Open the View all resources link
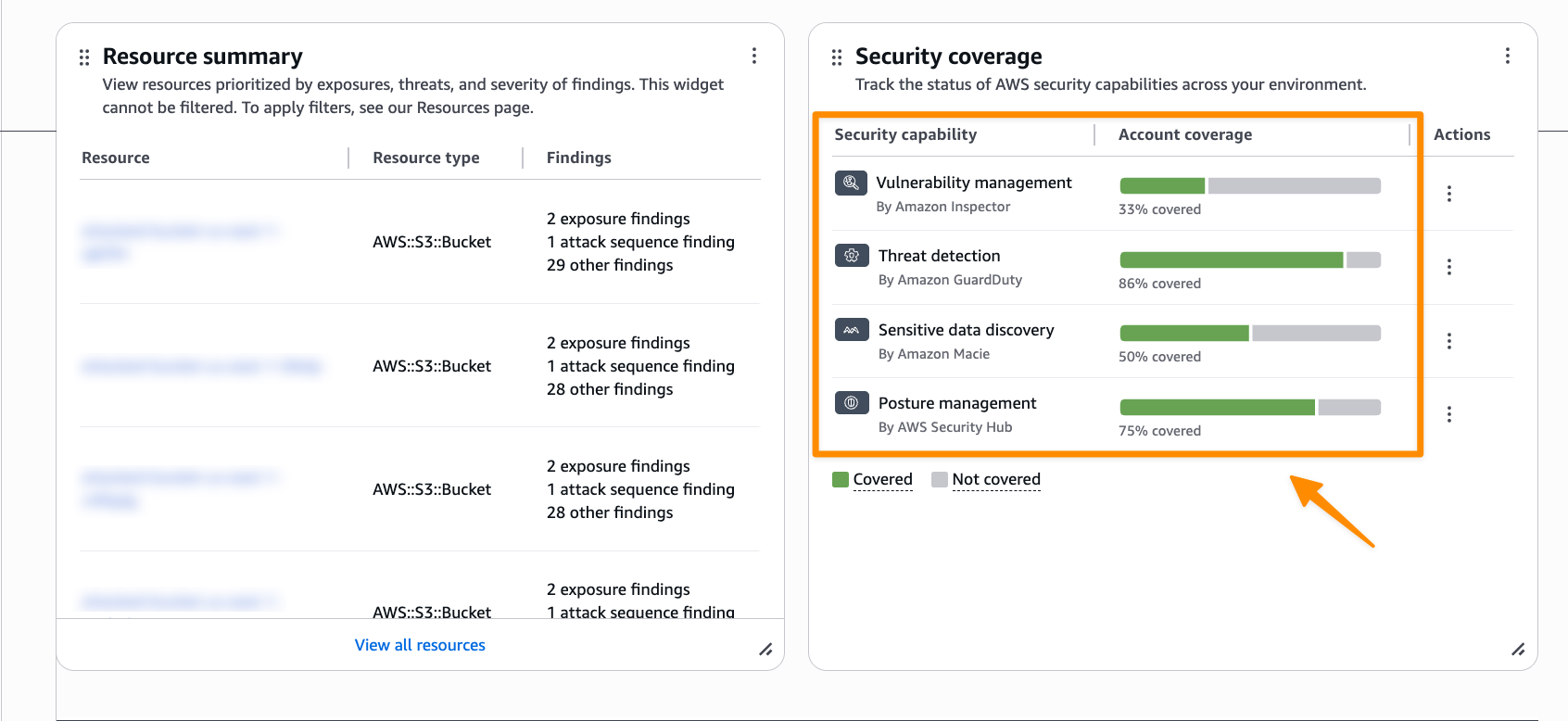The height and width of the screenshot is (721, 1568). point(420,645)
